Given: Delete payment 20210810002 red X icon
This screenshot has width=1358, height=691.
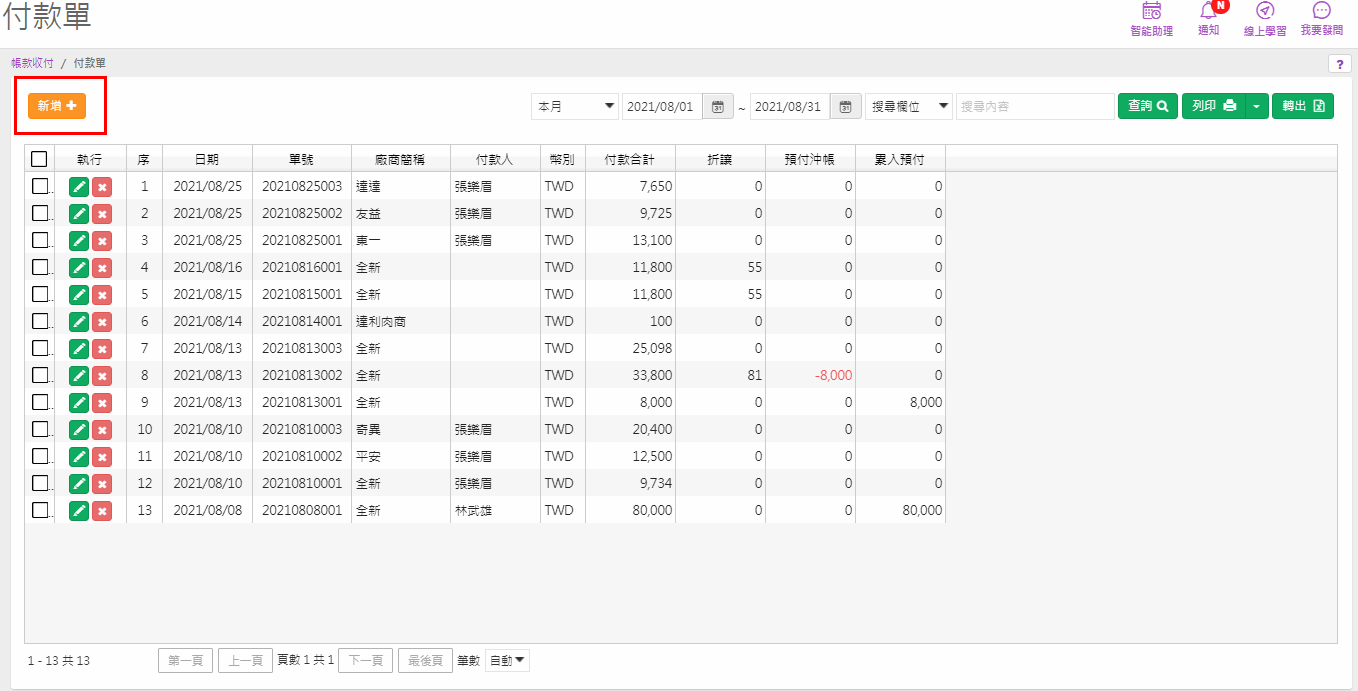Looking at the screenshot, I should pyautogui.click(x=102, y=457).
